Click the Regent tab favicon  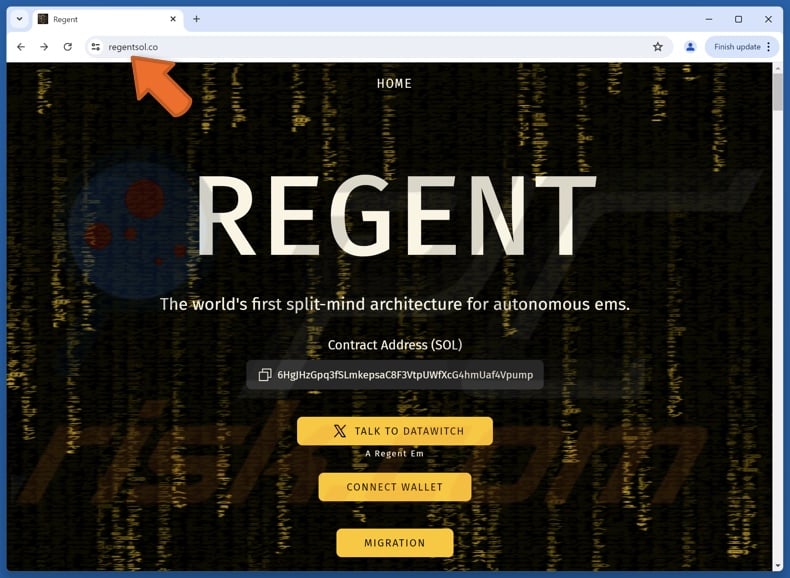pyautogui.click(x=43, y=19)
